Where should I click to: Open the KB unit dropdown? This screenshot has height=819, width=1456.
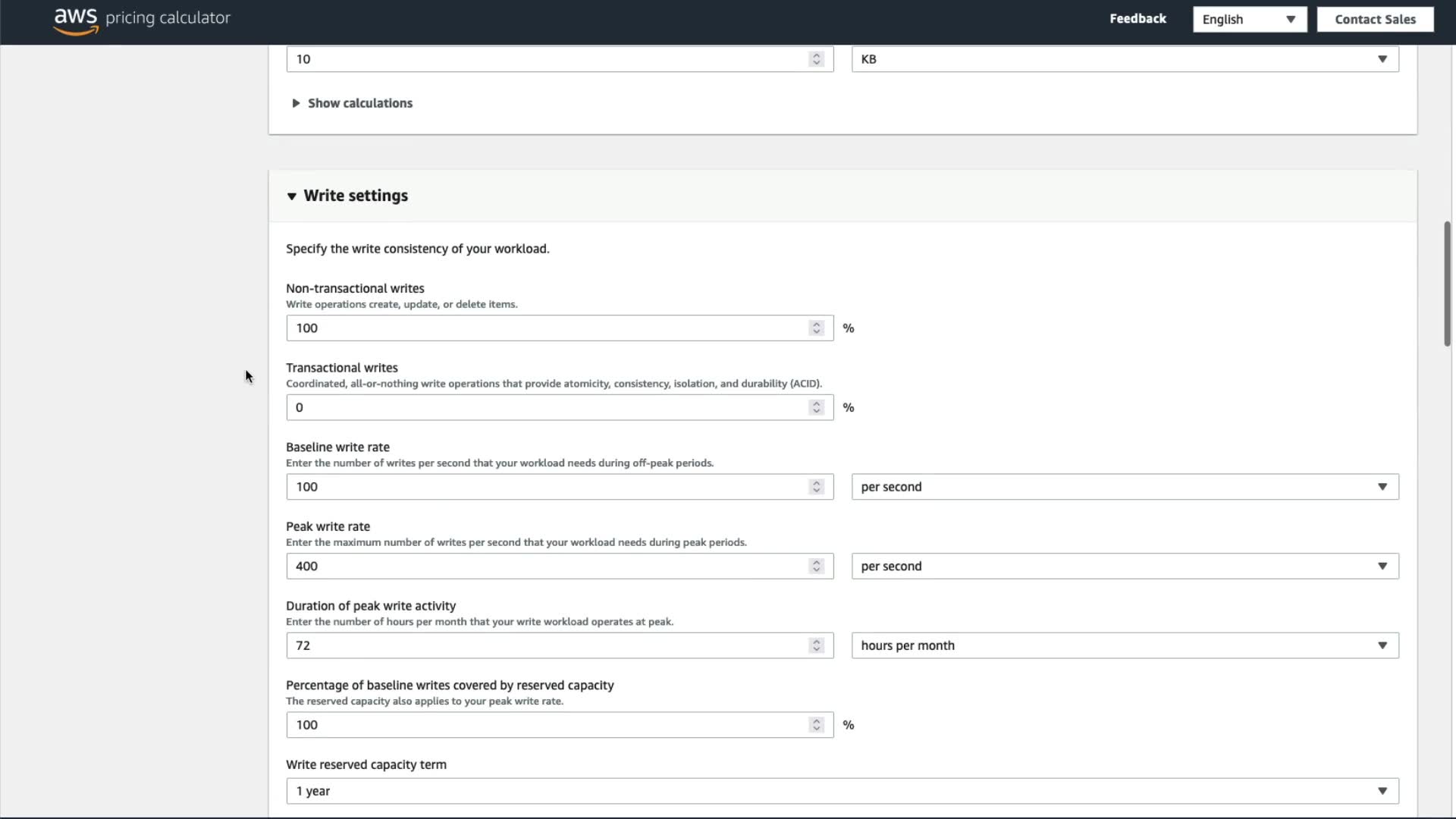(x=1125, y=59)
